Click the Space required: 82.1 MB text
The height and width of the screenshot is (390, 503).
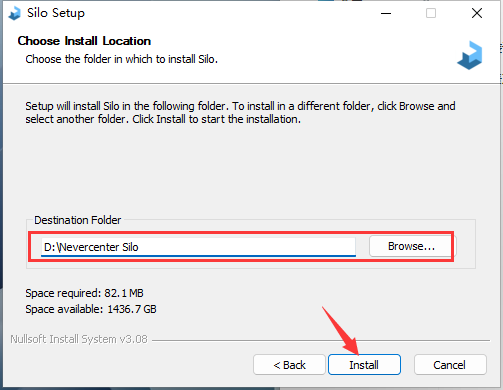click(84, 293)
